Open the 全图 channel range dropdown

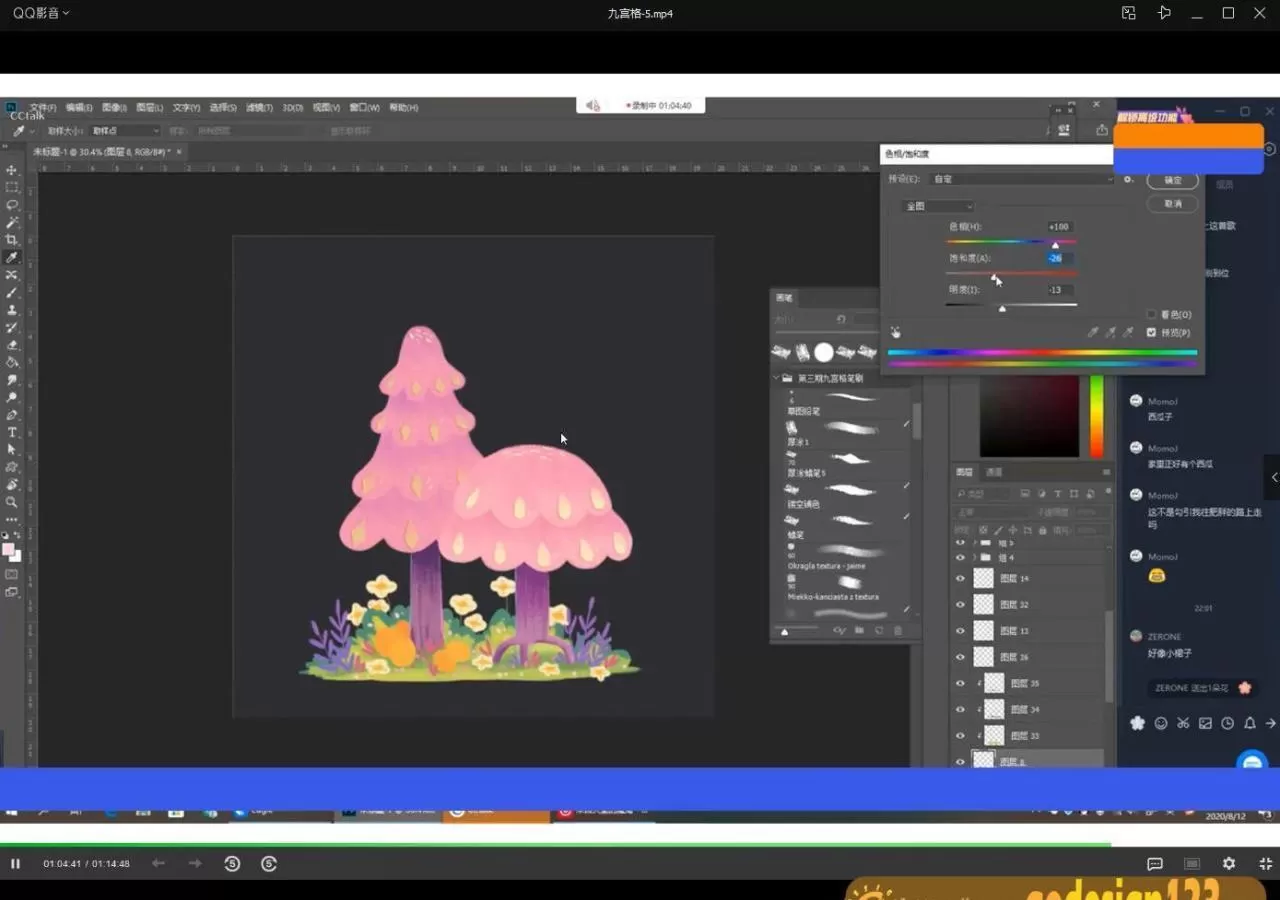tap(938, 206)
